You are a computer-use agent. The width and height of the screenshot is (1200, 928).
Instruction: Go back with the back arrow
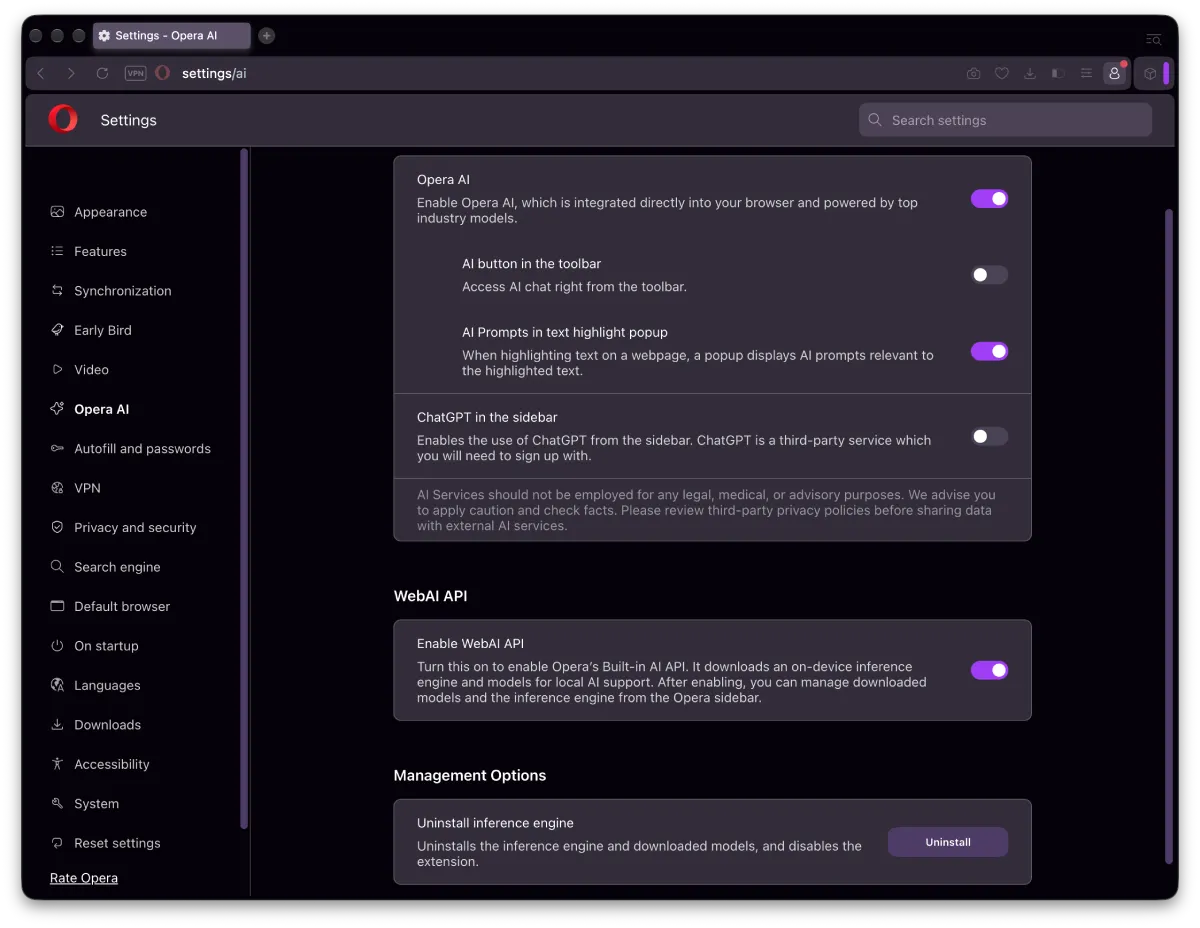[x=41, y=73]
